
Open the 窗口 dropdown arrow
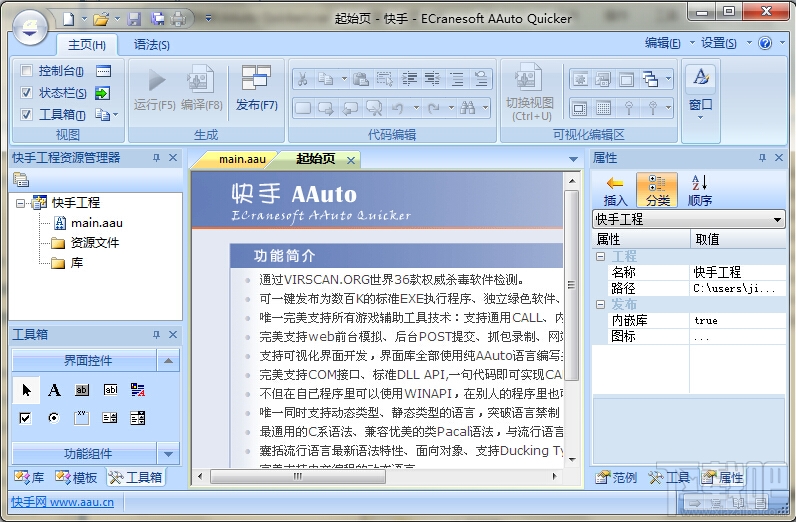coord(701,118)
